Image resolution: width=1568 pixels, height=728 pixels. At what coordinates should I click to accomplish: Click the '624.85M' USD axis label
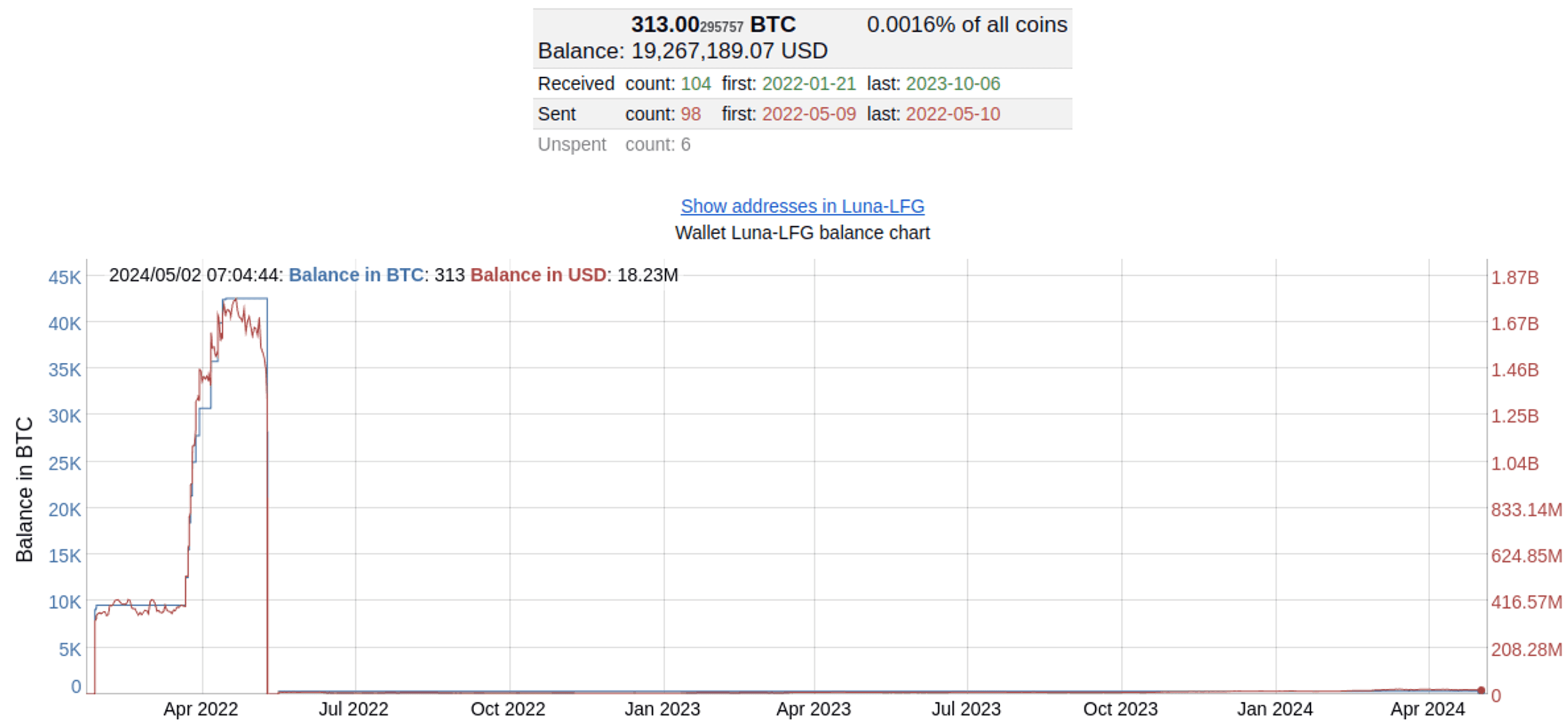pyautogui.click(x=1526, y=556)
